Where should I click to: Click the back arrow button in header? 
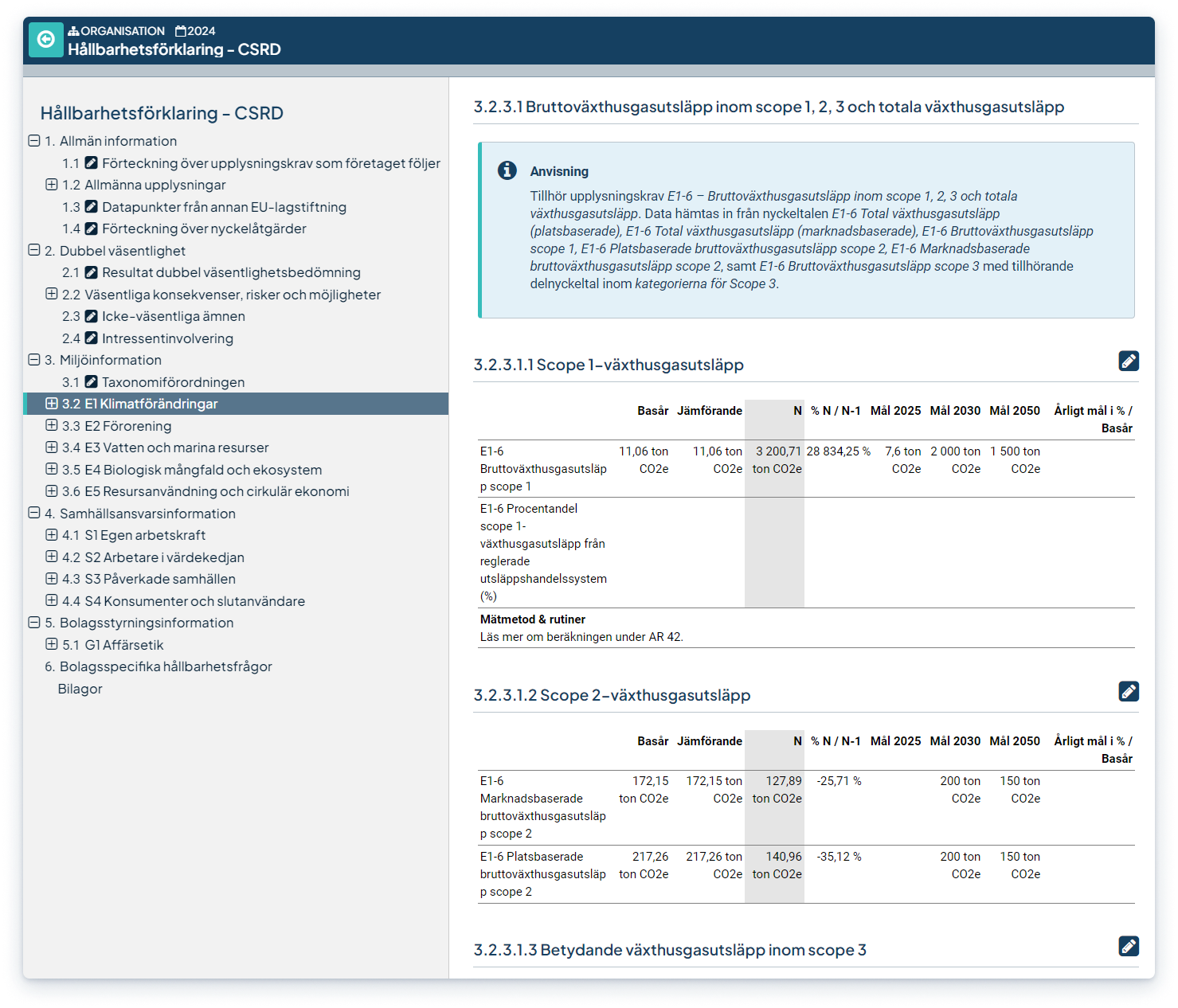click(x=46, y=40)
